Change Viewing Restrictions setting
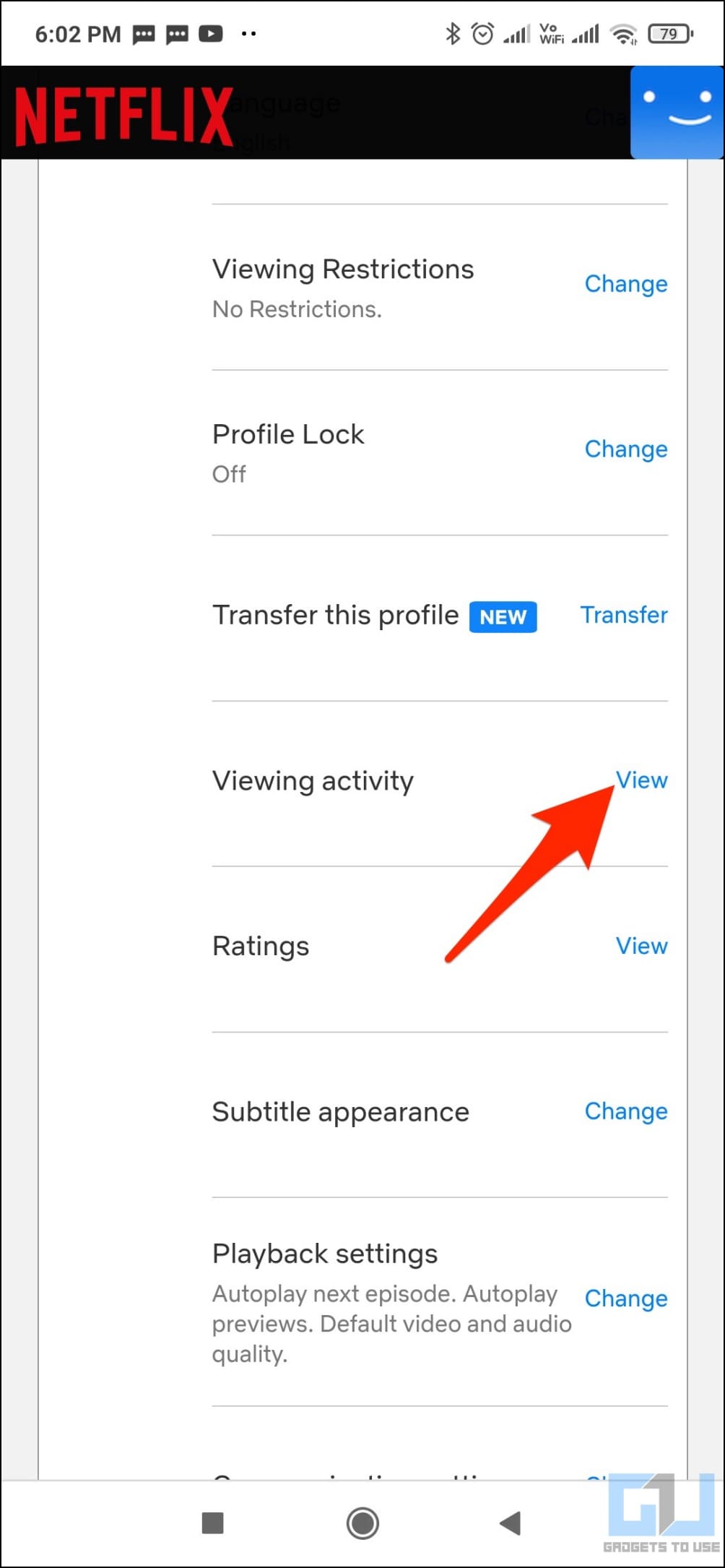 click(625, 284)
